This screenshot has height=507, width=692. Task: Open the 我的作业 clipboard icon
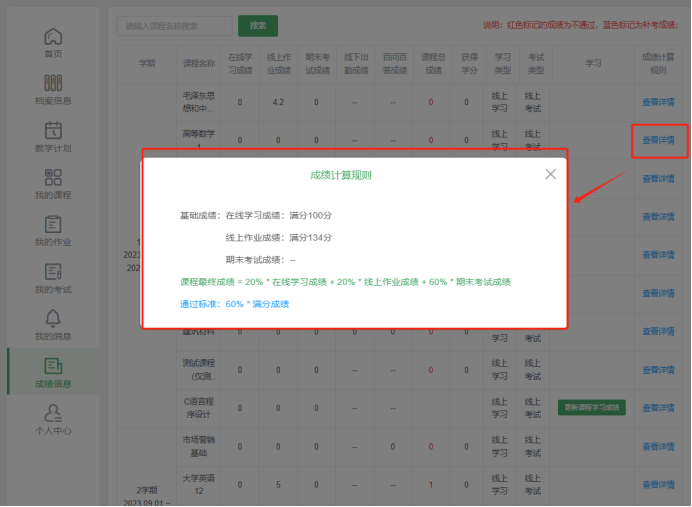53,224
